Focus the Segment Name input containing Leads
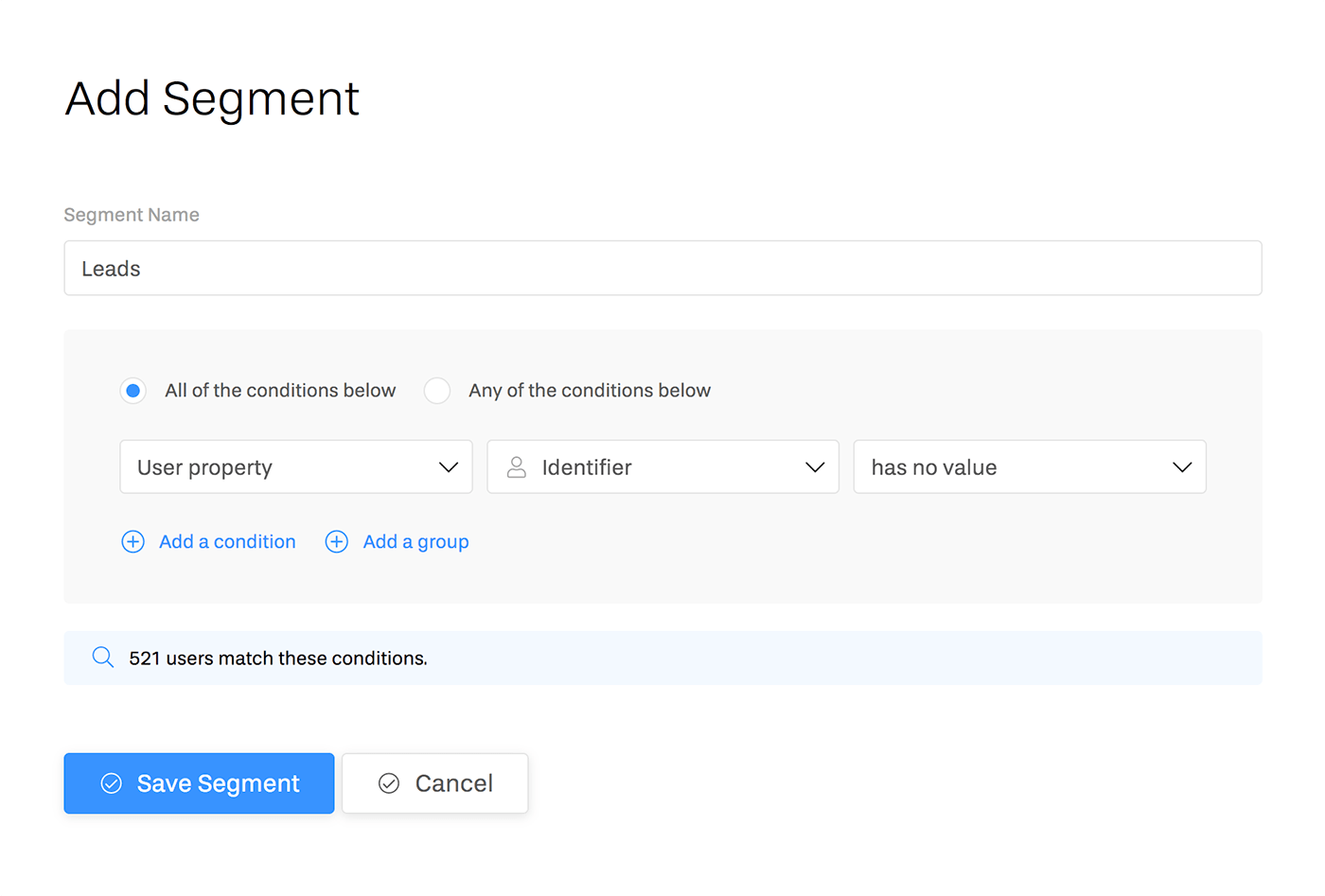The width and height of the screenshot is (1325, 896). point(662,269)
